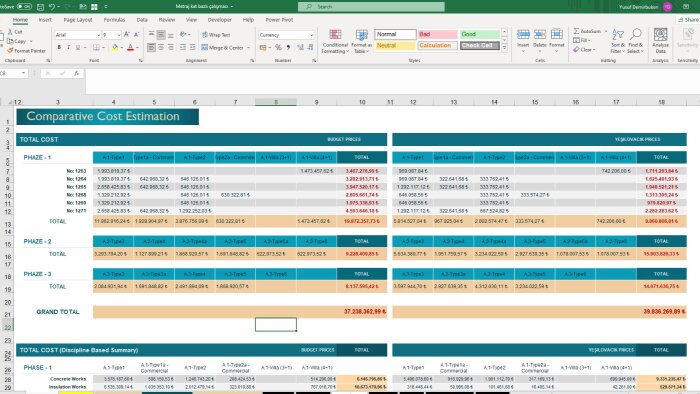Image resolution: width=700 pixels, height=394 pixels.
Task: Click Merge & Center
Action: coord(222,47)
